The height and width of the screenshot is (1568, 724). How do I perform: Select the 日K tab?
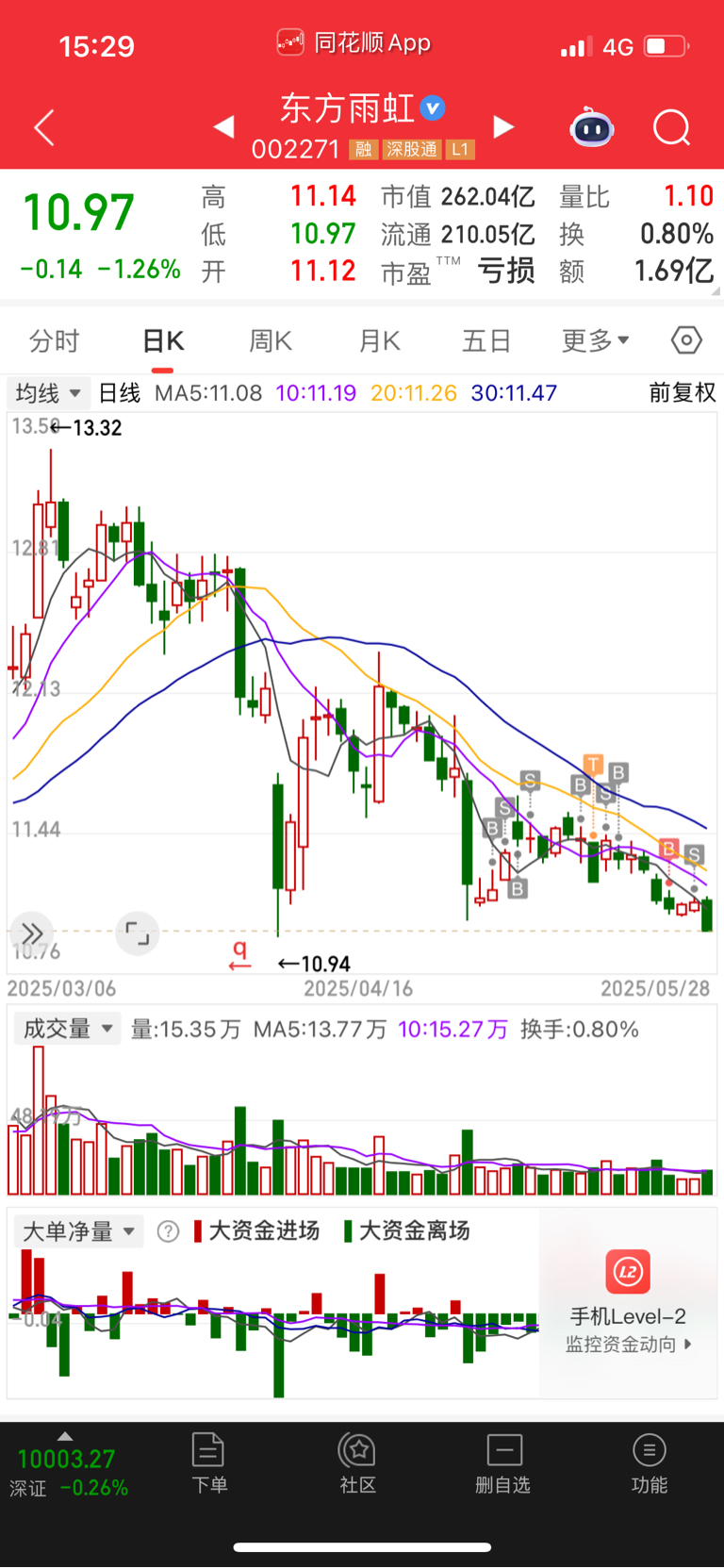163,340
